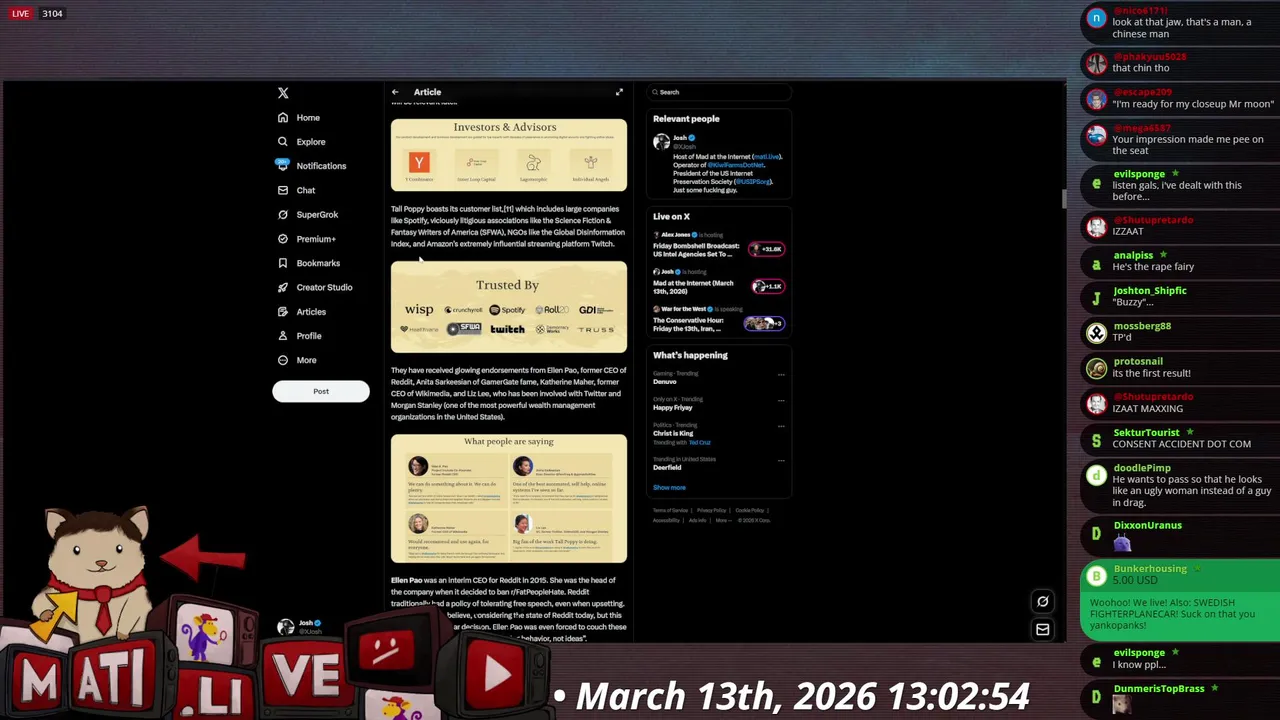Join Mad at the Internet listener badge
Image resolution: width=1280 pixels, height=720 pixels.
(767, 286)
